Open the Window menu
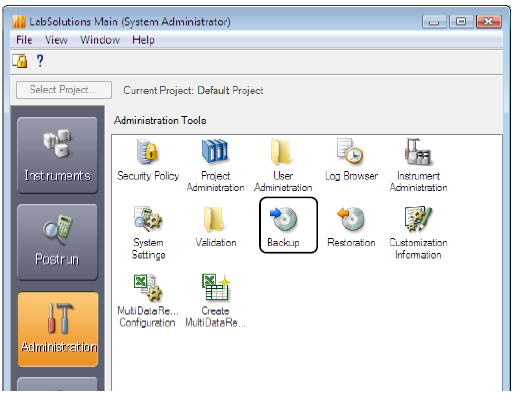The width and height of the screenshot is (523, 399). click(100, 40)
